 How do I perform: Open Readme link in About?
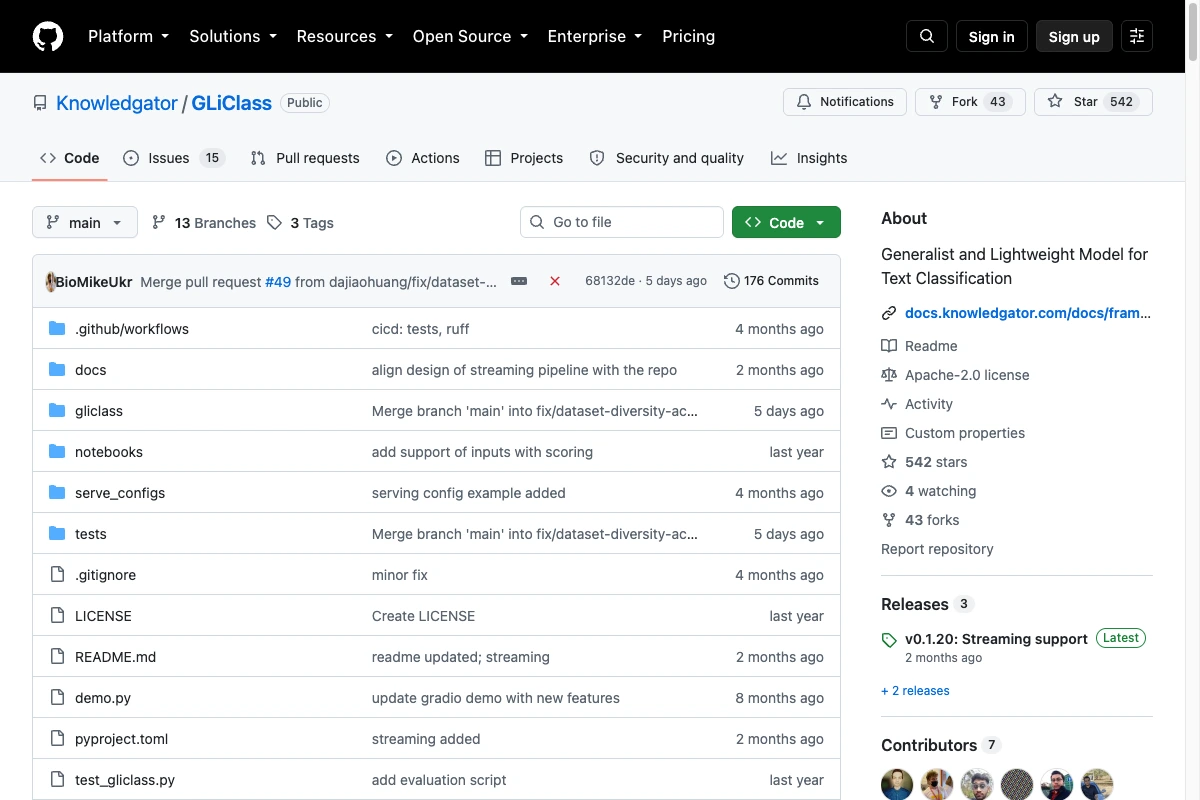(920, 346)
